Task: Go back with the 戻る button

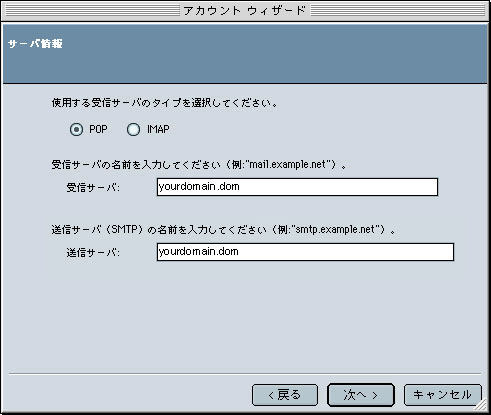Action: (x=285, y=395)
